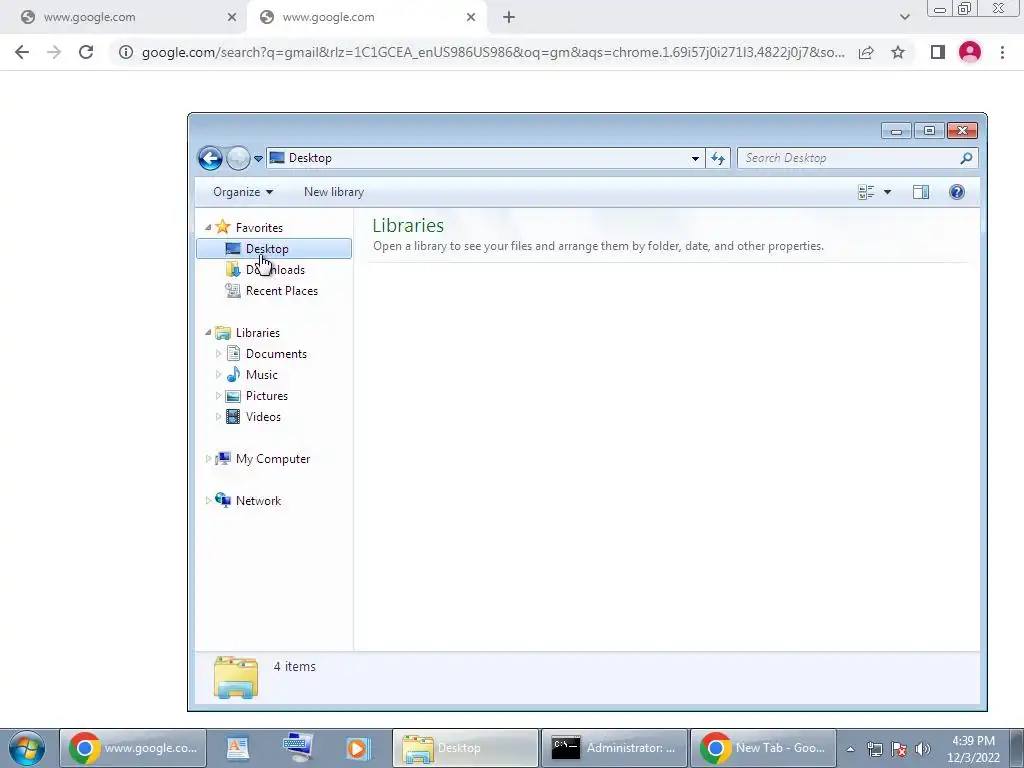Show hidden system tray icons

[850, 749]
